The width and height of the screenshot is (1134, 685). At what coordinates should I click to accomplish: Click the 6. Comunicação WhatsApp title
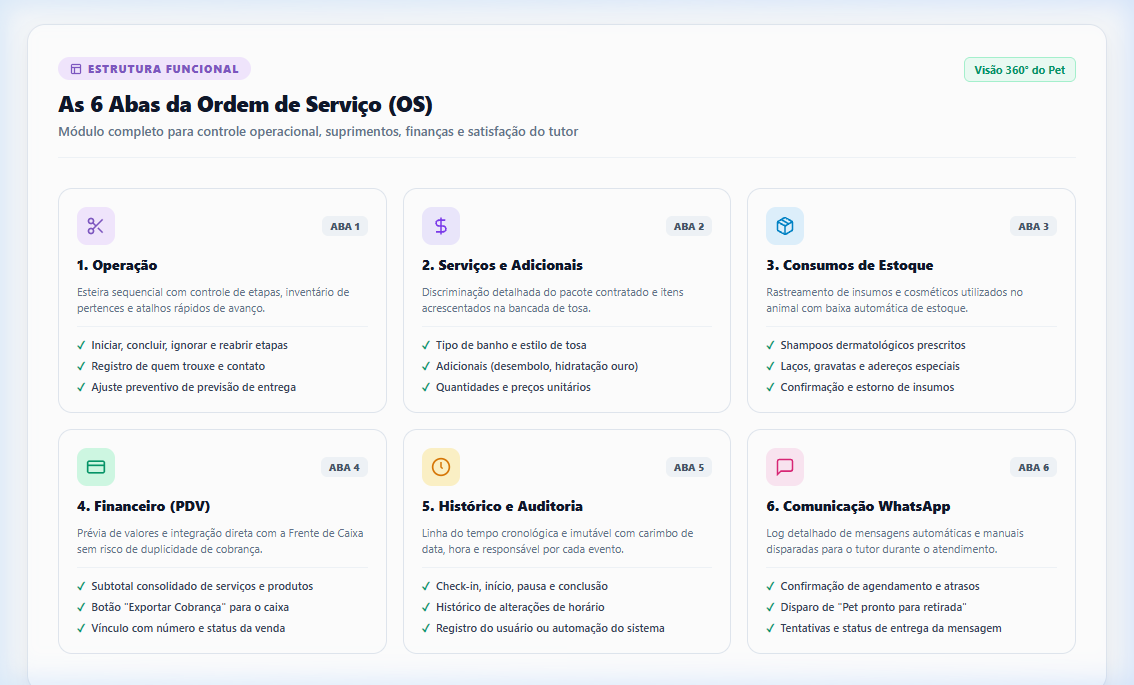[x=858, y=506]
